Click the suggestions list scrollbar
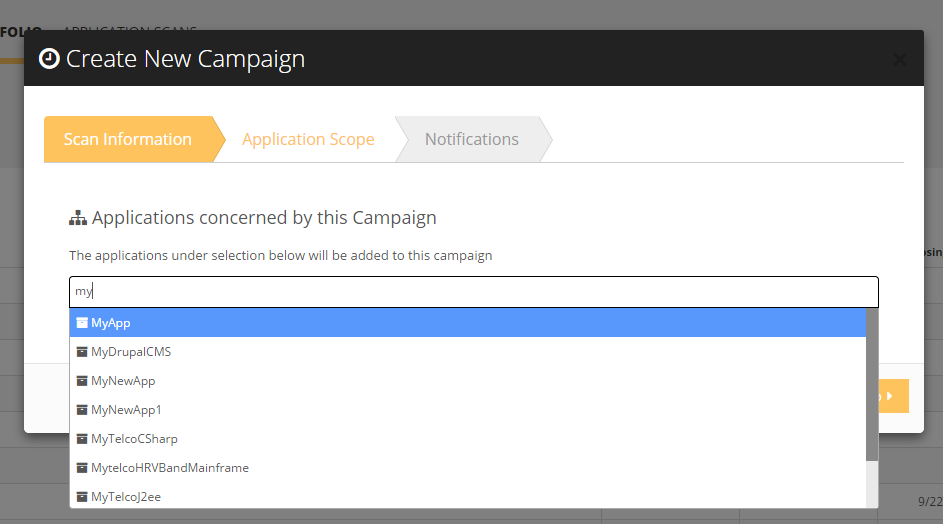 [872, 385]
